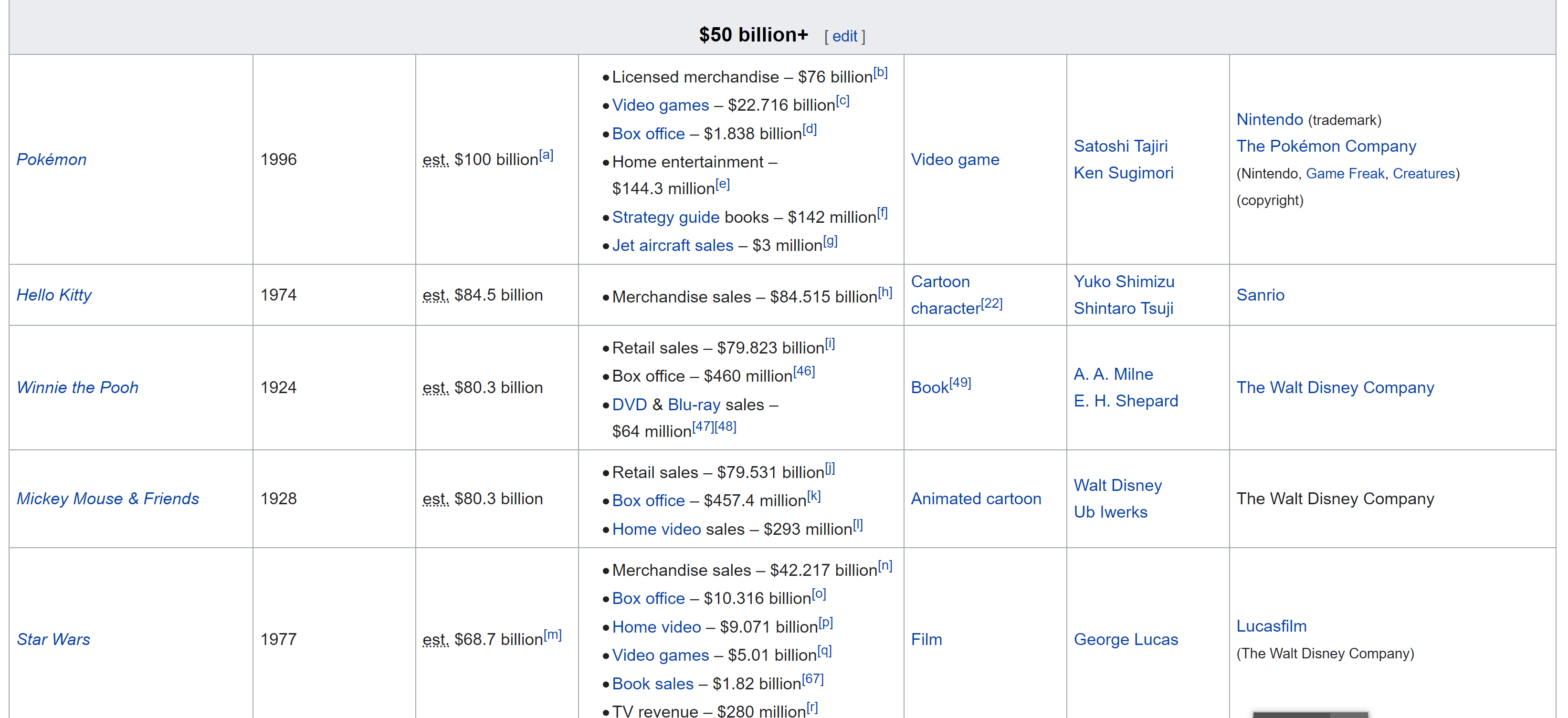Open the Winnie the Pooh franchise link
1568x718 pixels.
[77, 387]
